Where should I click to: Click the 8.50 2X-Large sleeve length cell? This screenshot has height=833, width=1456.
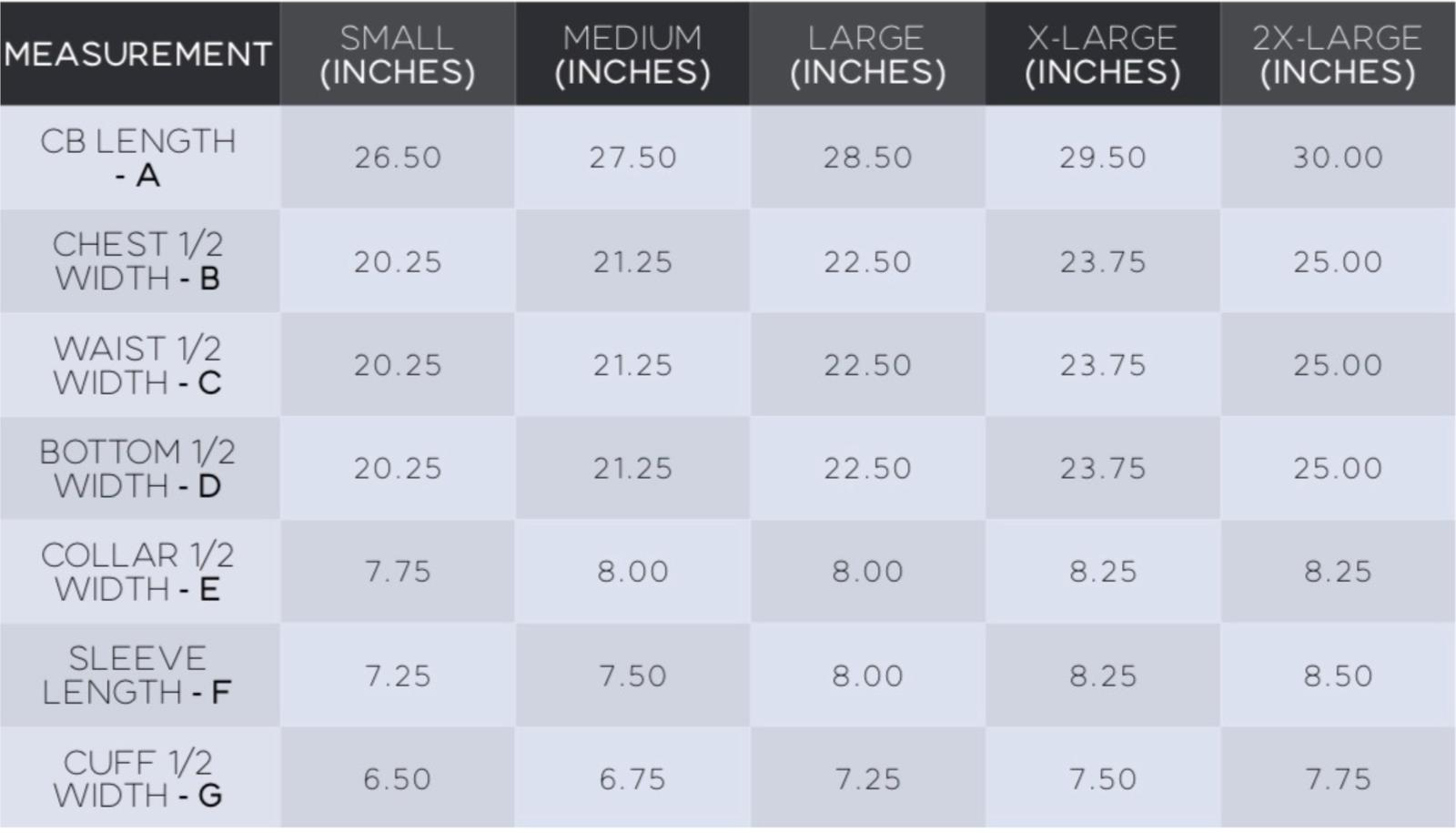(x=1338, y=676)
